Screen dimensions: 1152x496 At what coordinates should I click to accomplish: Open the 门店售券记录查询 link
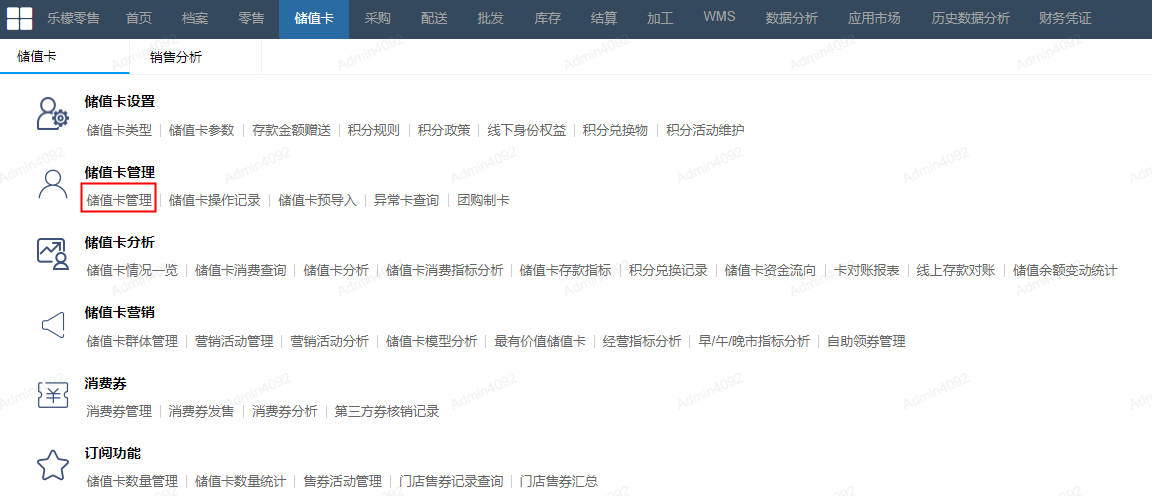[x=451, y=482]
